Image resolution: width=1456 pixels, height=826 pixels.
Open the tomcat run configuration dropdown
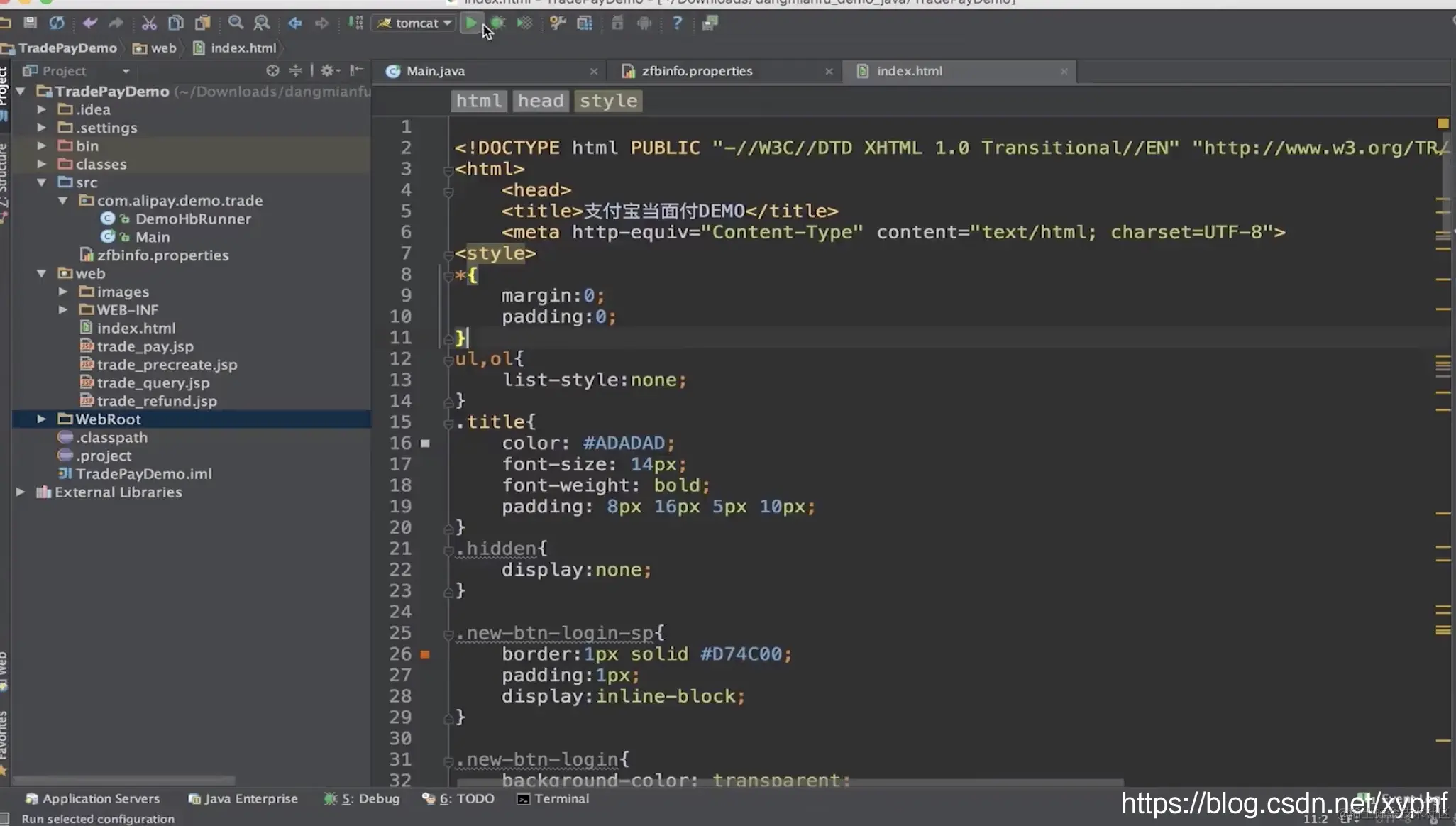[x=417, y=23]
